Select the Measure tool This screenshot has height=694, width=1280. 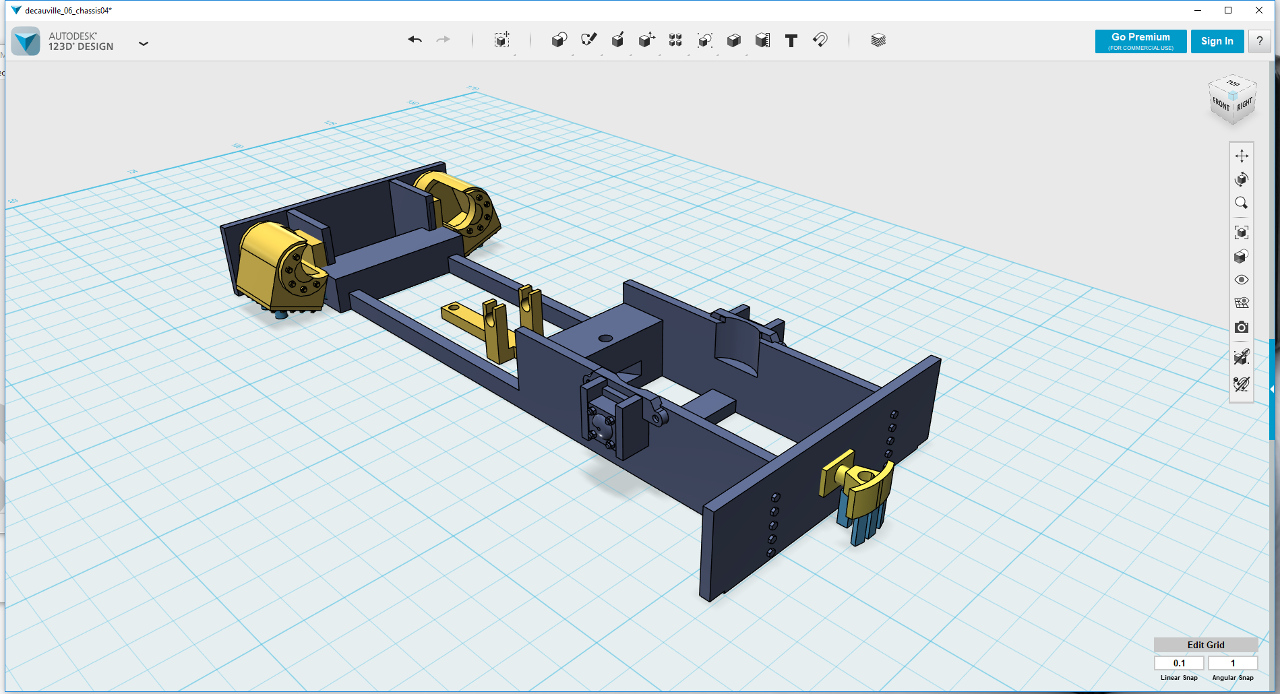pos(763,40)
